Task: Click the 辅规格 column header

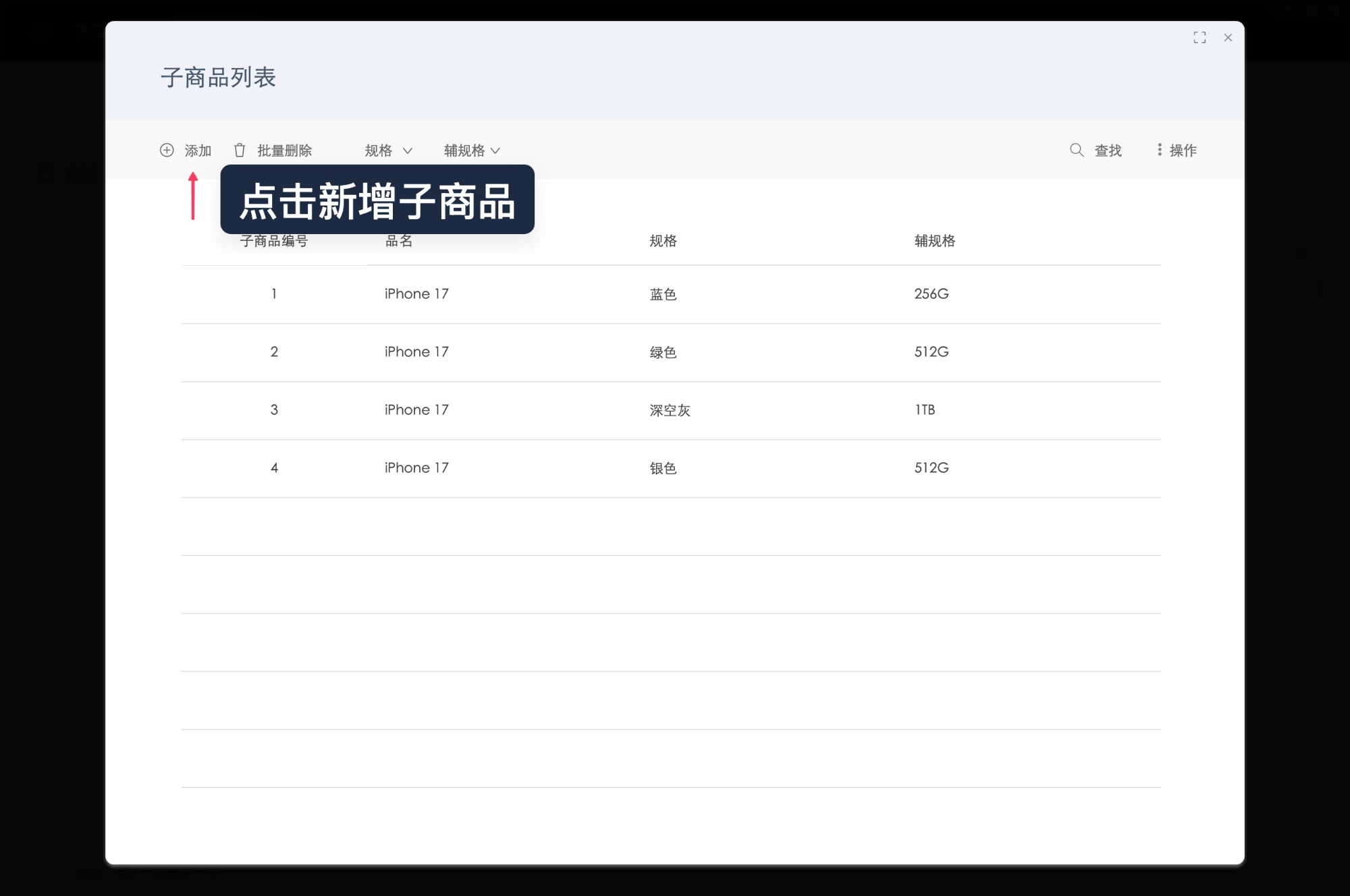Action: tap(934, 241)
